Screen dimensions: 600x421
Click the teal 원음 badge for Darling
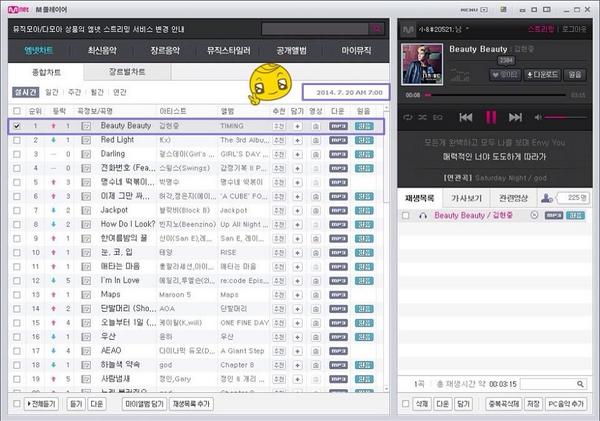pos(364,154)
